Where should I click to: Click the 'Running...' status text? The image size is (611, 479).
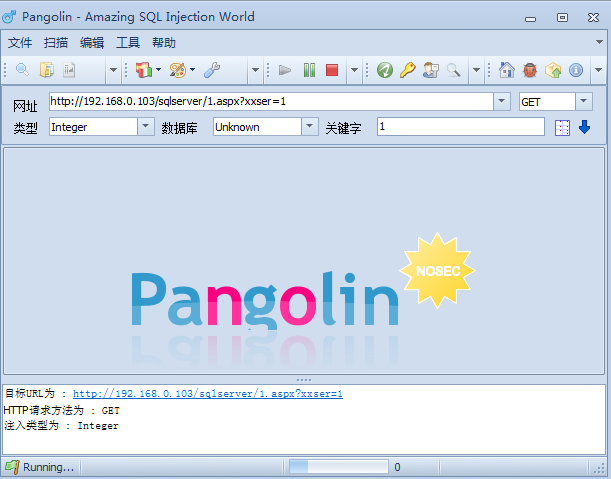coord(48,467)
